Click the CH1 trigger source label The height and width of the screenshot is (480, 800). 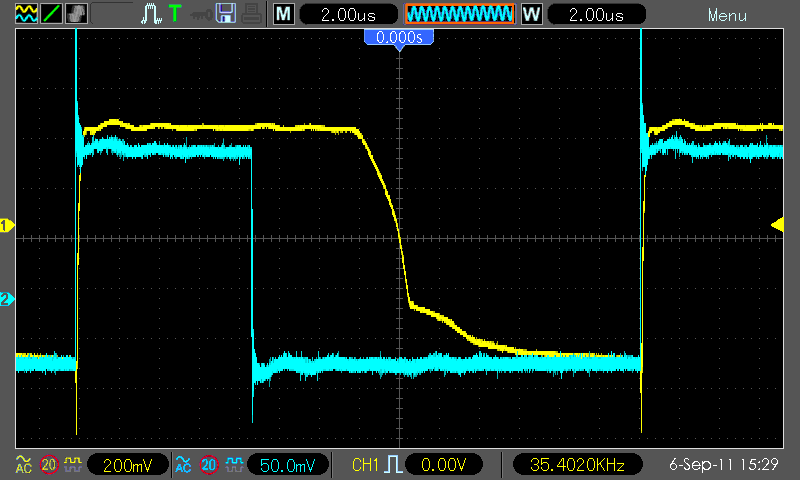(x=365, y=465)
